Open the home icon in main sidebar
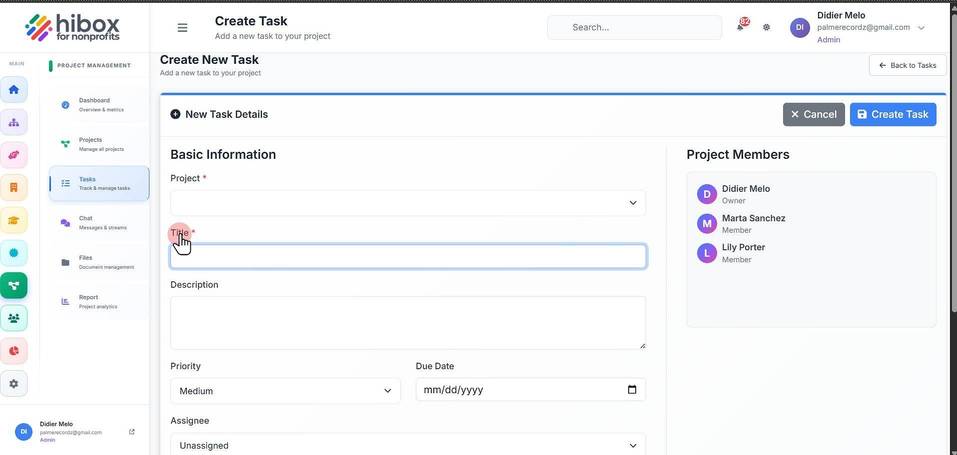 [x=14, y=90]
